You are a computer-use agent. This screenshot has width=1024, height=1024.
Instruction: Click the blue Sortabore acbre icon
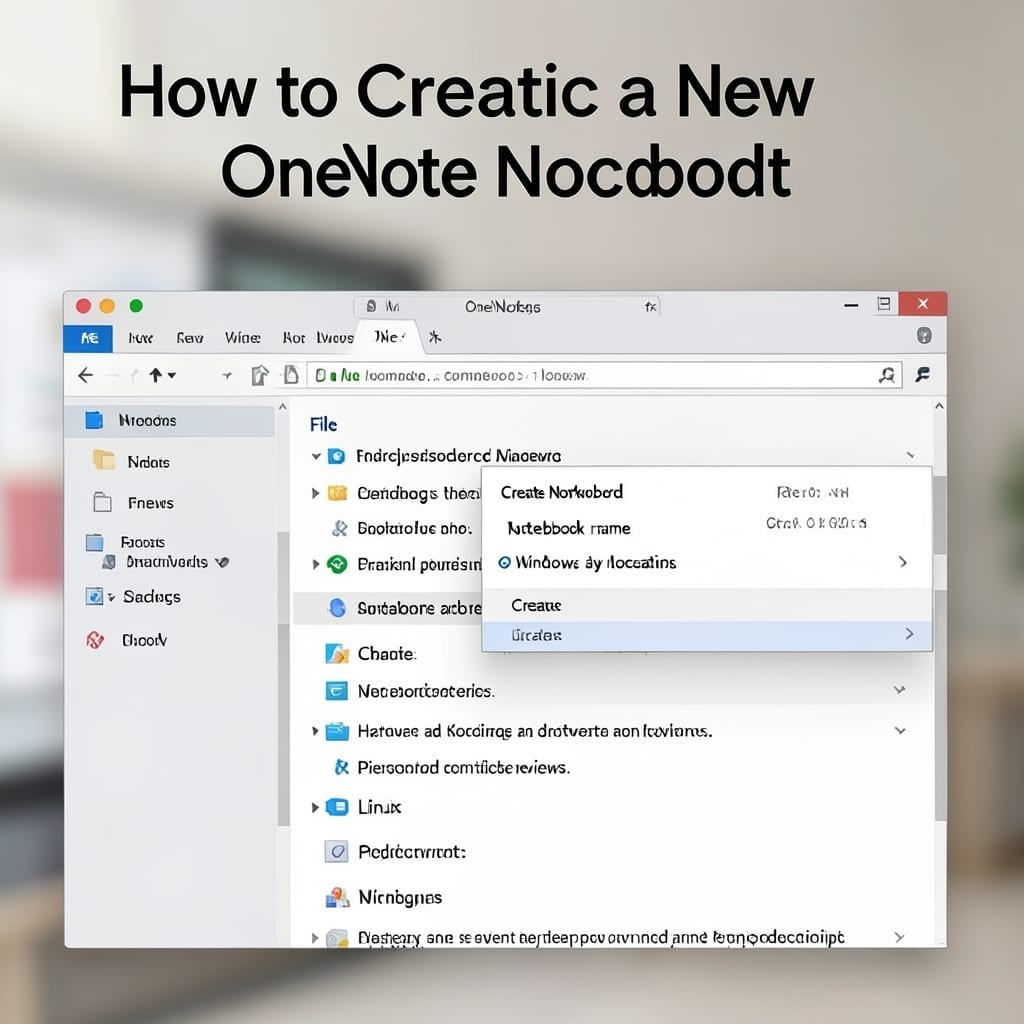(337, 608)
